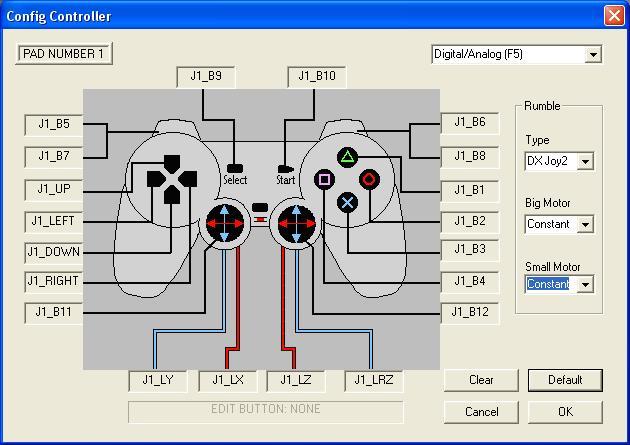630x445 pixels.
Task: Click the D-pad right arrow graphic
Action: click(x=188, y=179)
